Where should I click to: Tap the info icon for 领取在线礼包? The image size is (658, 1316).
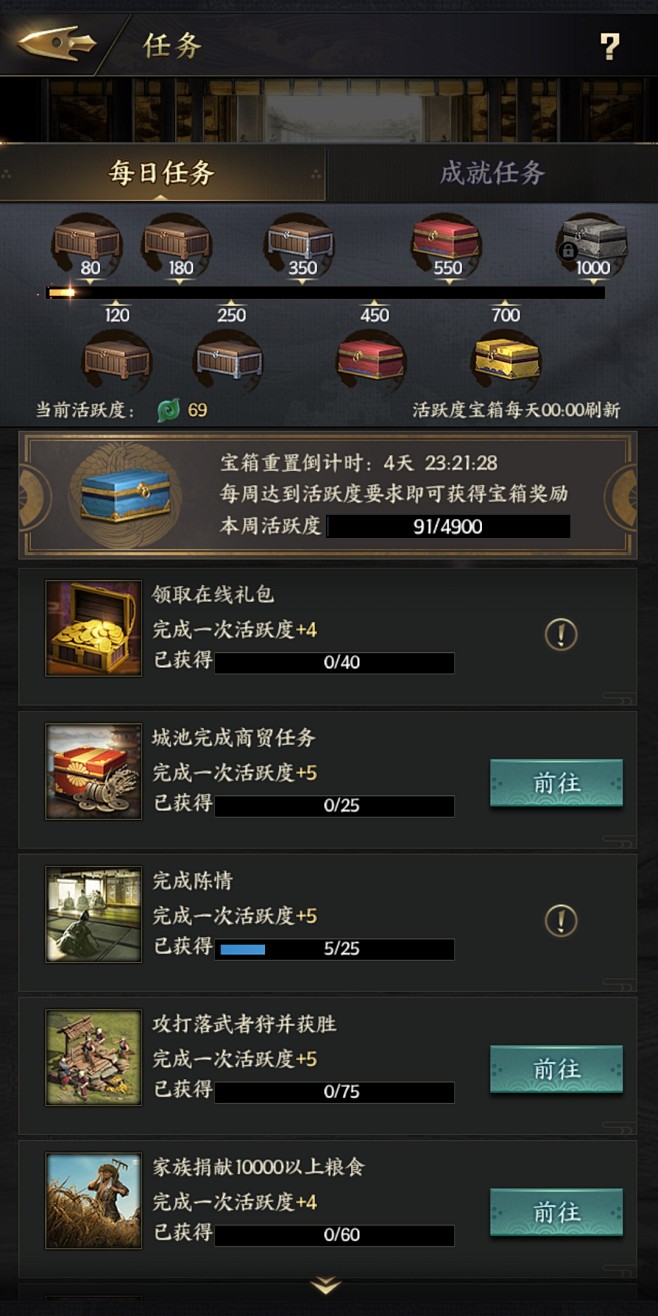click(x=561, y=633)
